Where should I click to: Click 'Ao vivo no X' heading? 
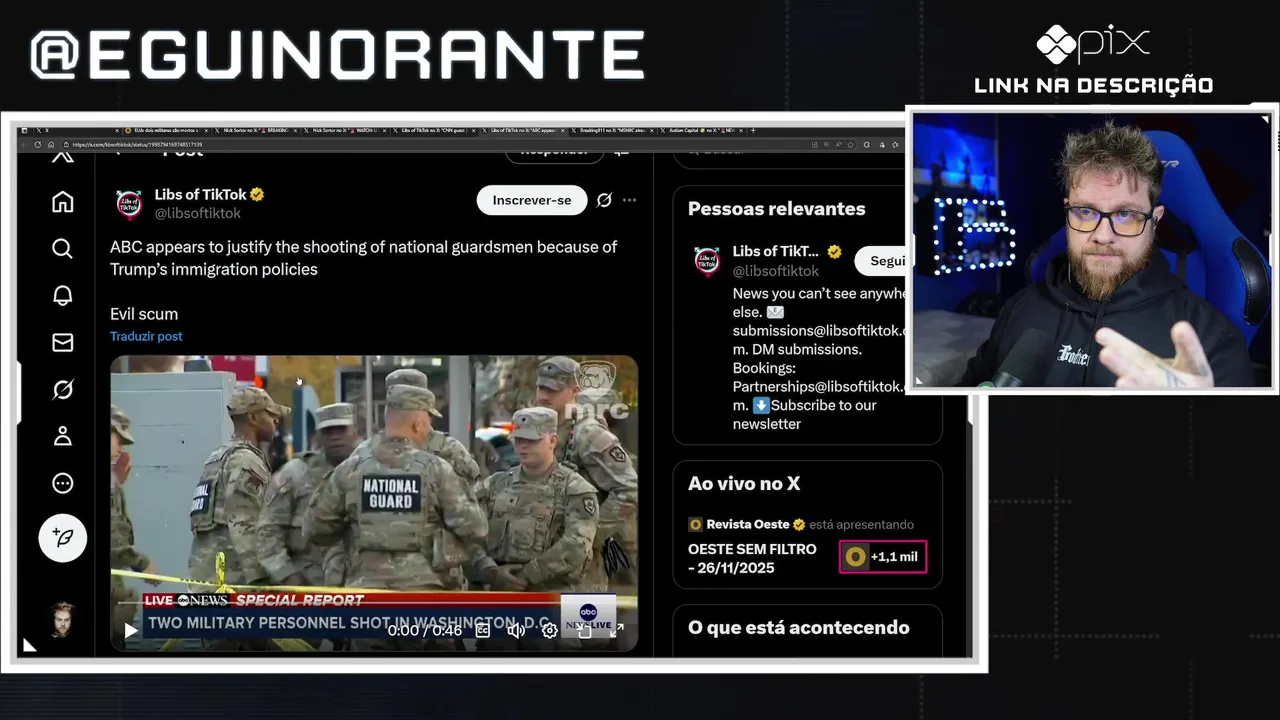coord(744,484)
